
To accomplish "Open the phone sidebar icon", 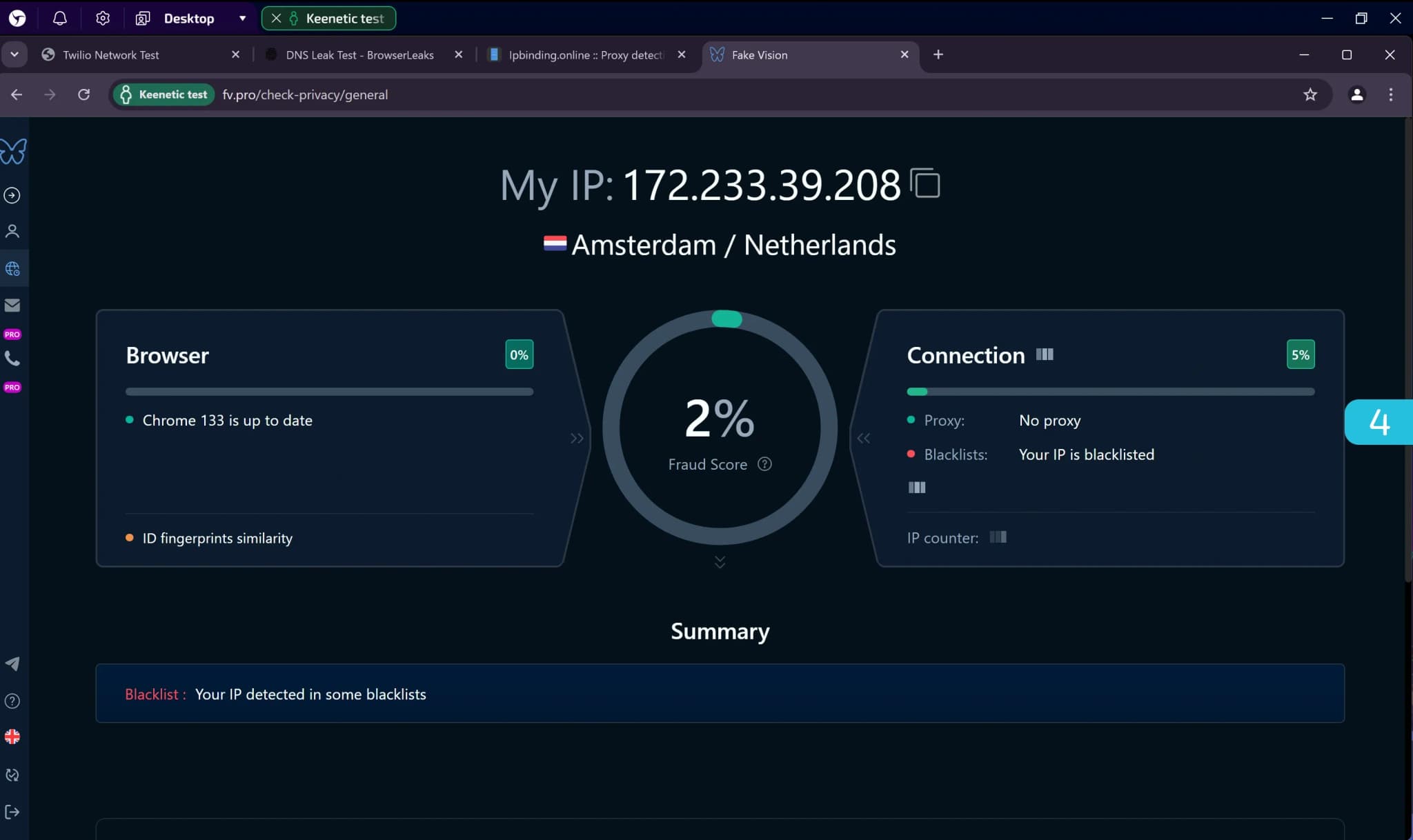I will [x=12, y=358].
